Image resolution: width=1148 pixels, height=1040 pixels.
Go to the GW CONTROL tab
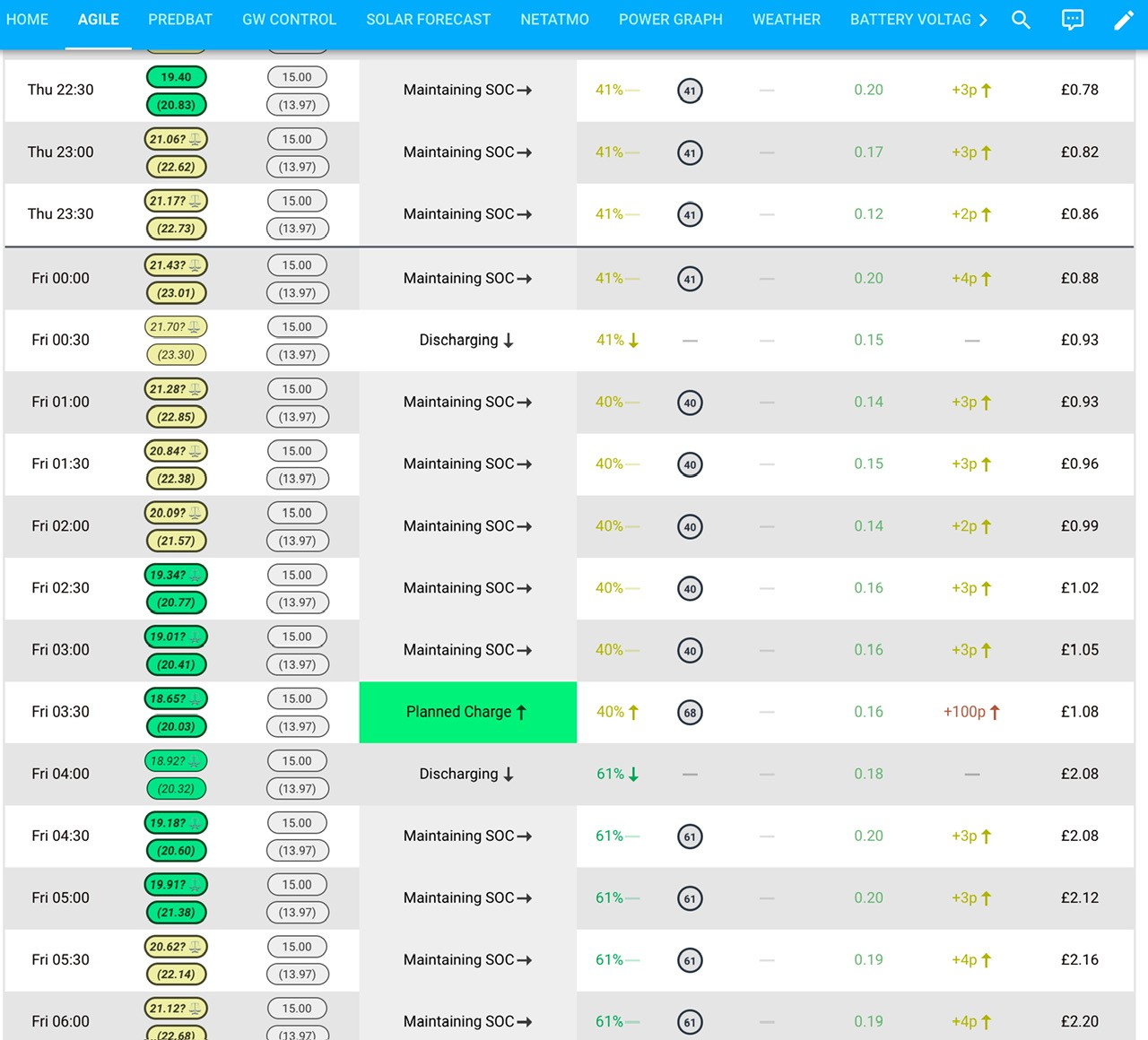click(x=289, y=20)
